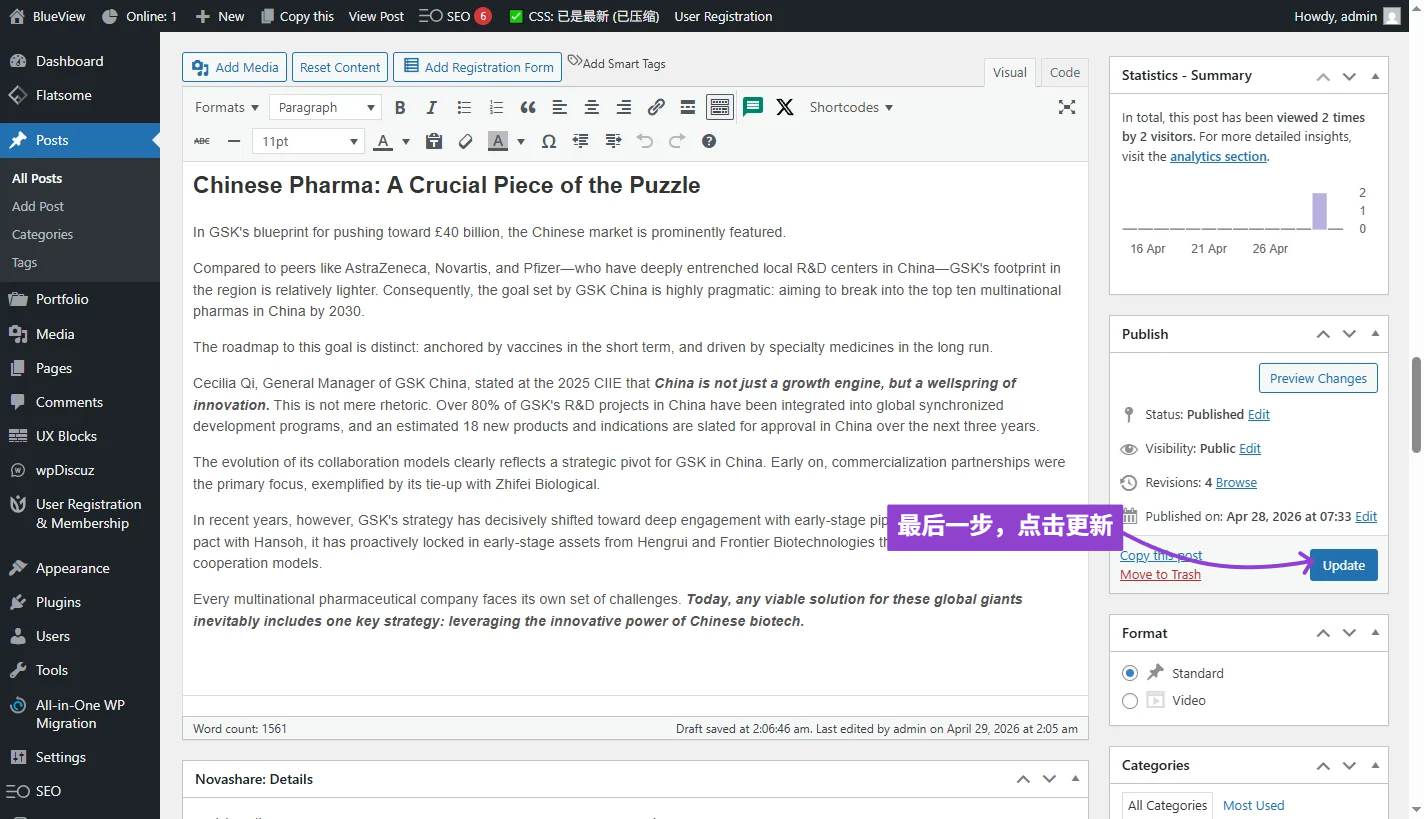Edit the post Visibility

[1250, 448]
